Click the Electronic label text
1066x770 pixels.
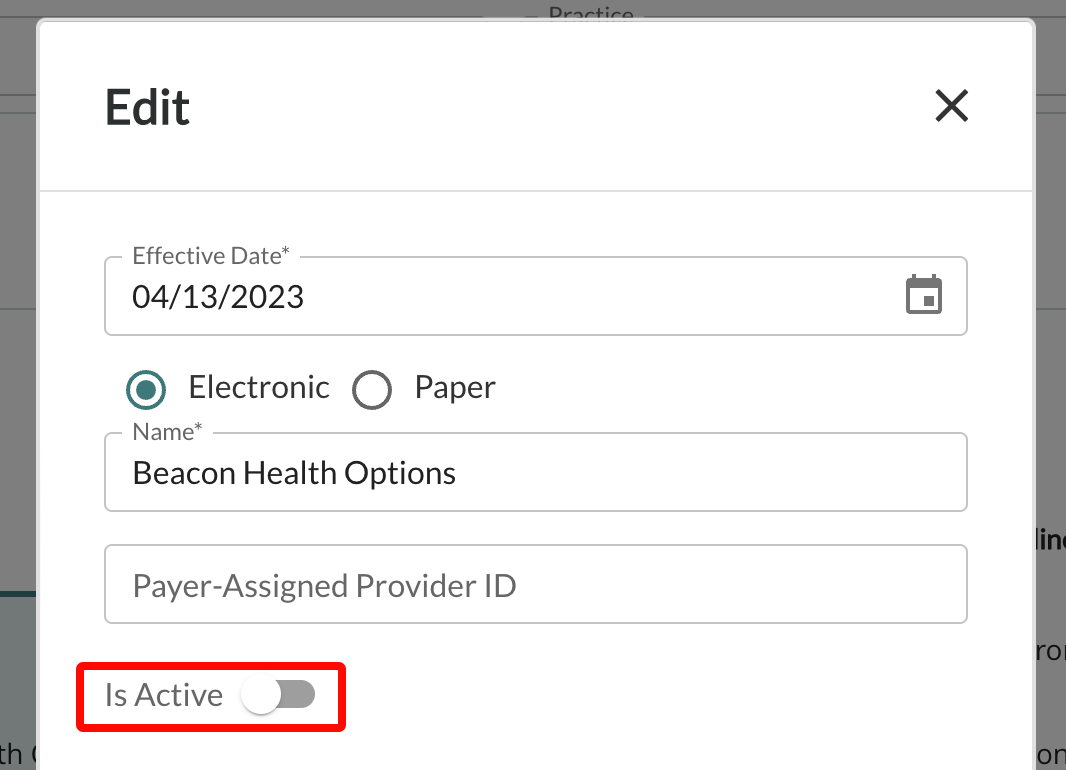tap(259, 387)
